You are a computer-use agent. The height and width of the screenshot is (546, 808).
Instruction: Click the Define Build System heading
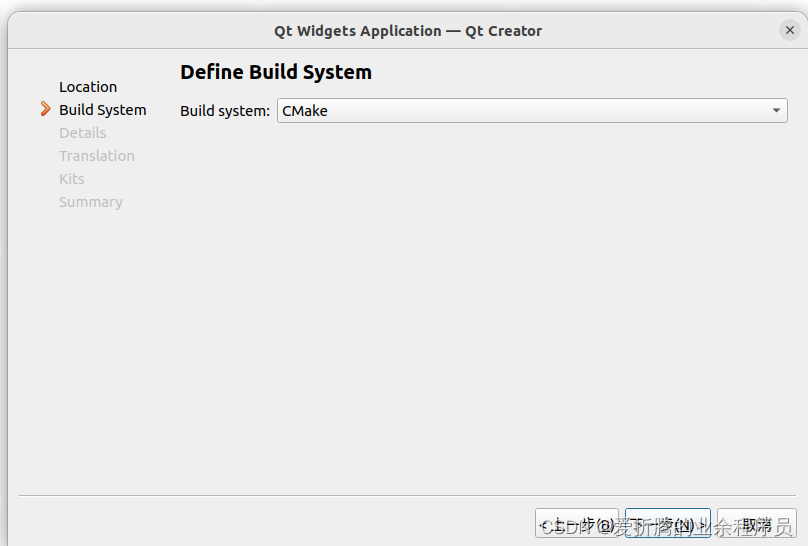276,72
